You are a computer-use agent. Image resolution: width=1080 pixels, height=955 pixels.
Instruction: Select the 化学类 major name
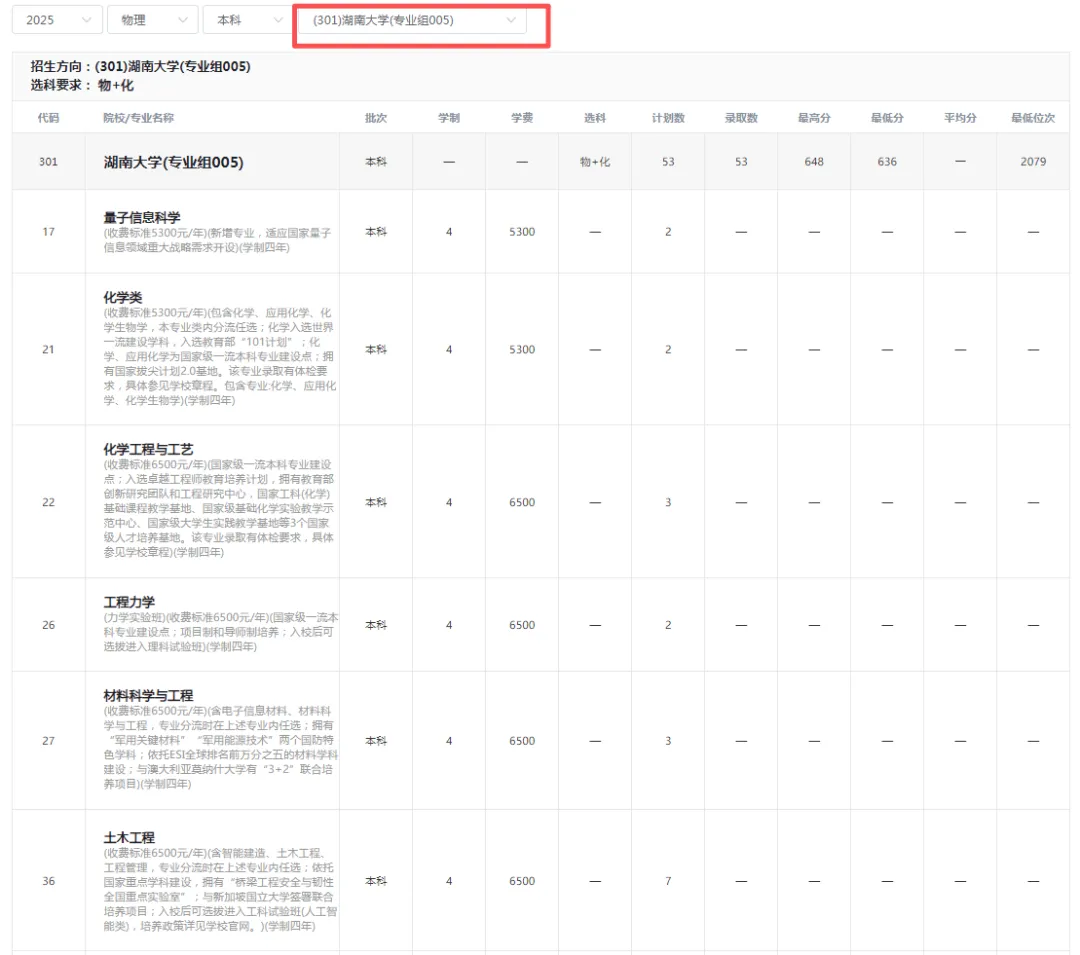pyautogui.click(x=123, y=297)
